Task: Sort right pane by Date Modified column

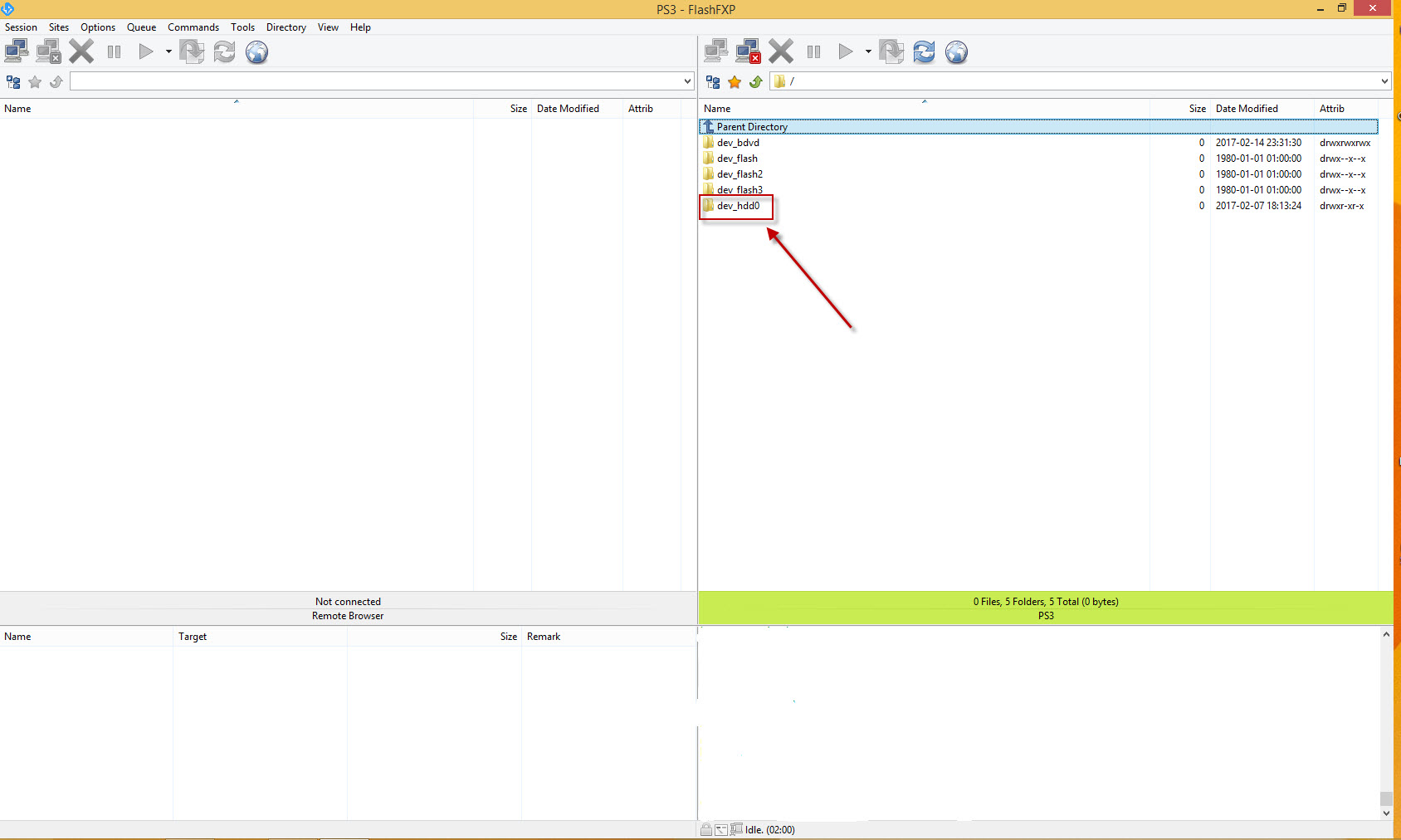Action: [1246, 109]
